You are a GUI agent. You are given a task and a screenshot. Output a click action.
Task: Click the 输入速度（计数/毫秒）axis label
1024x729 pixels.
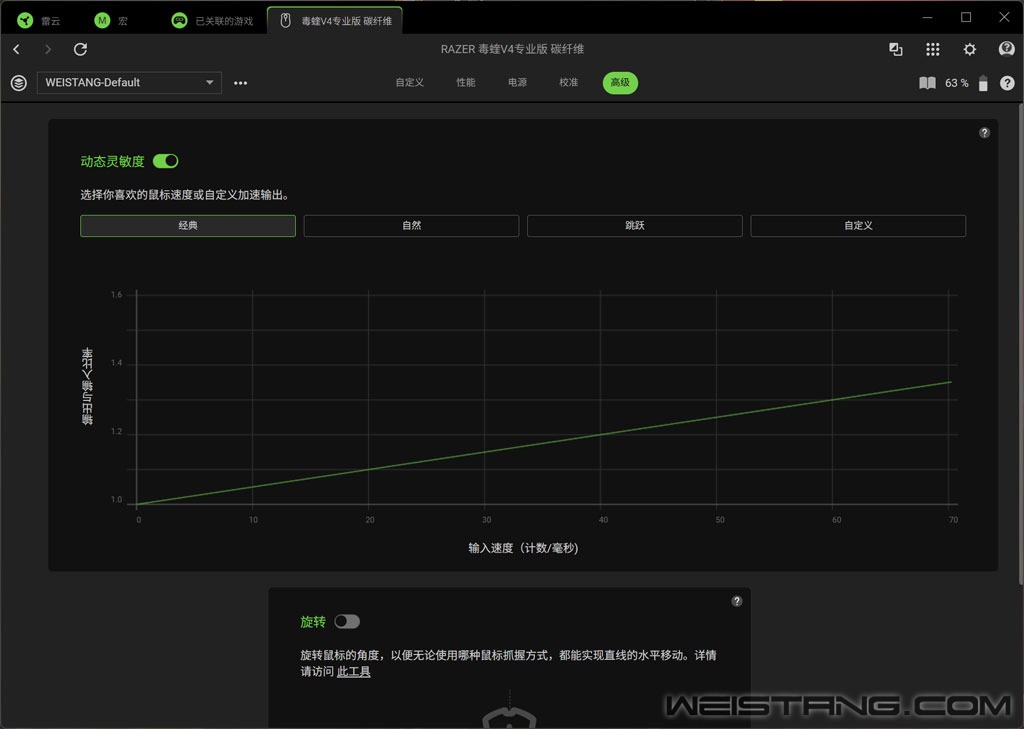(x=523, y=548)
